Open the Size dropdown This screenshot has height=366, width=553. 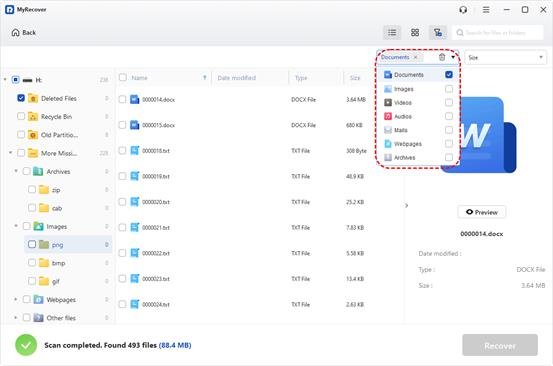click(505, 57)
